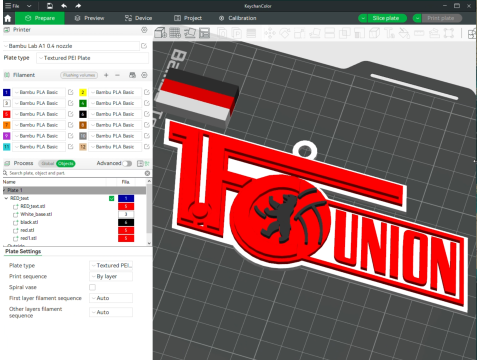Switch to the Device tab
480x360 pixels.
[138, 18]
